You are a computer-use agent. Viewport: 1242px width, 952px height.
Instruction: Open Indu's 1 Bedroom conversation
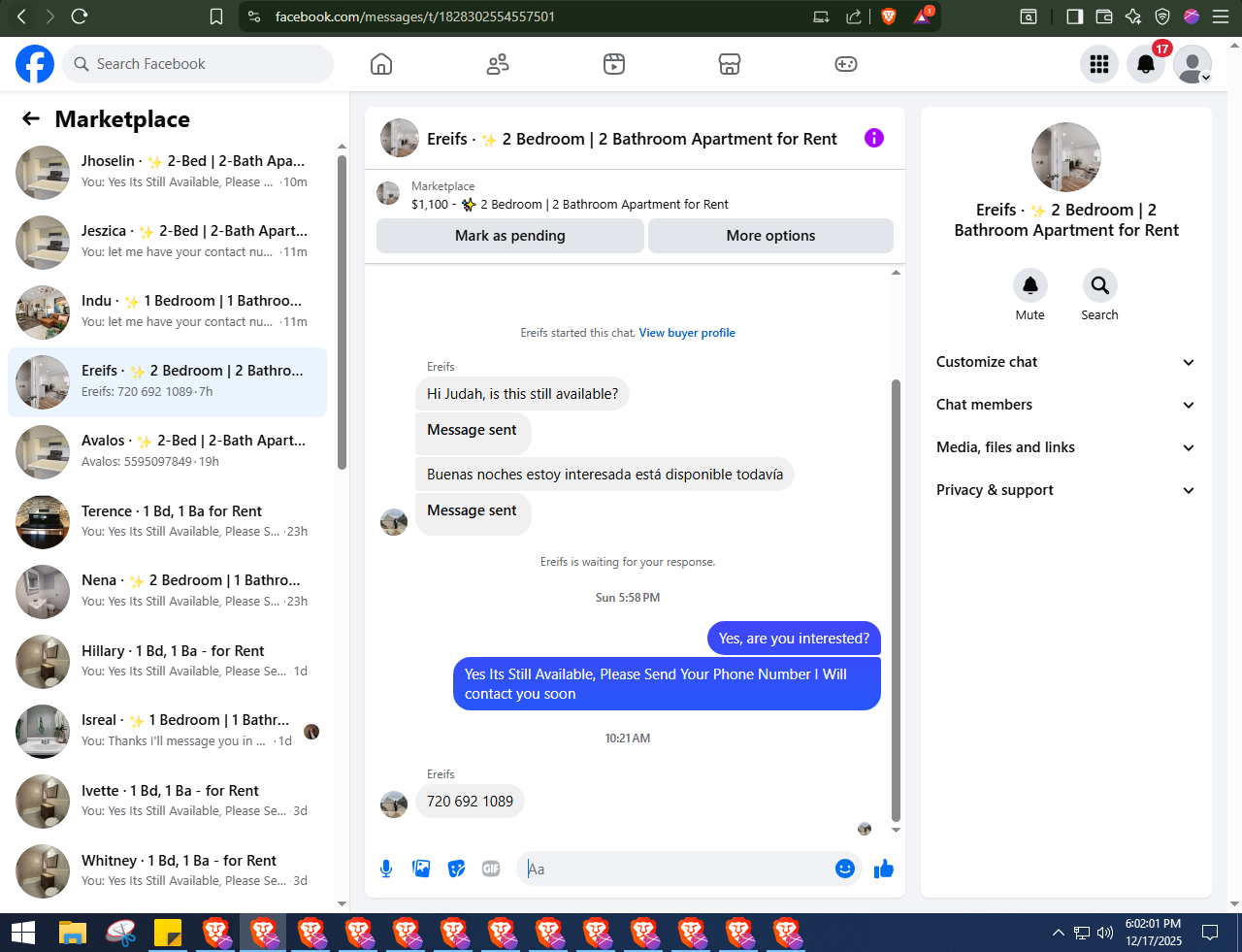(167, 312)
